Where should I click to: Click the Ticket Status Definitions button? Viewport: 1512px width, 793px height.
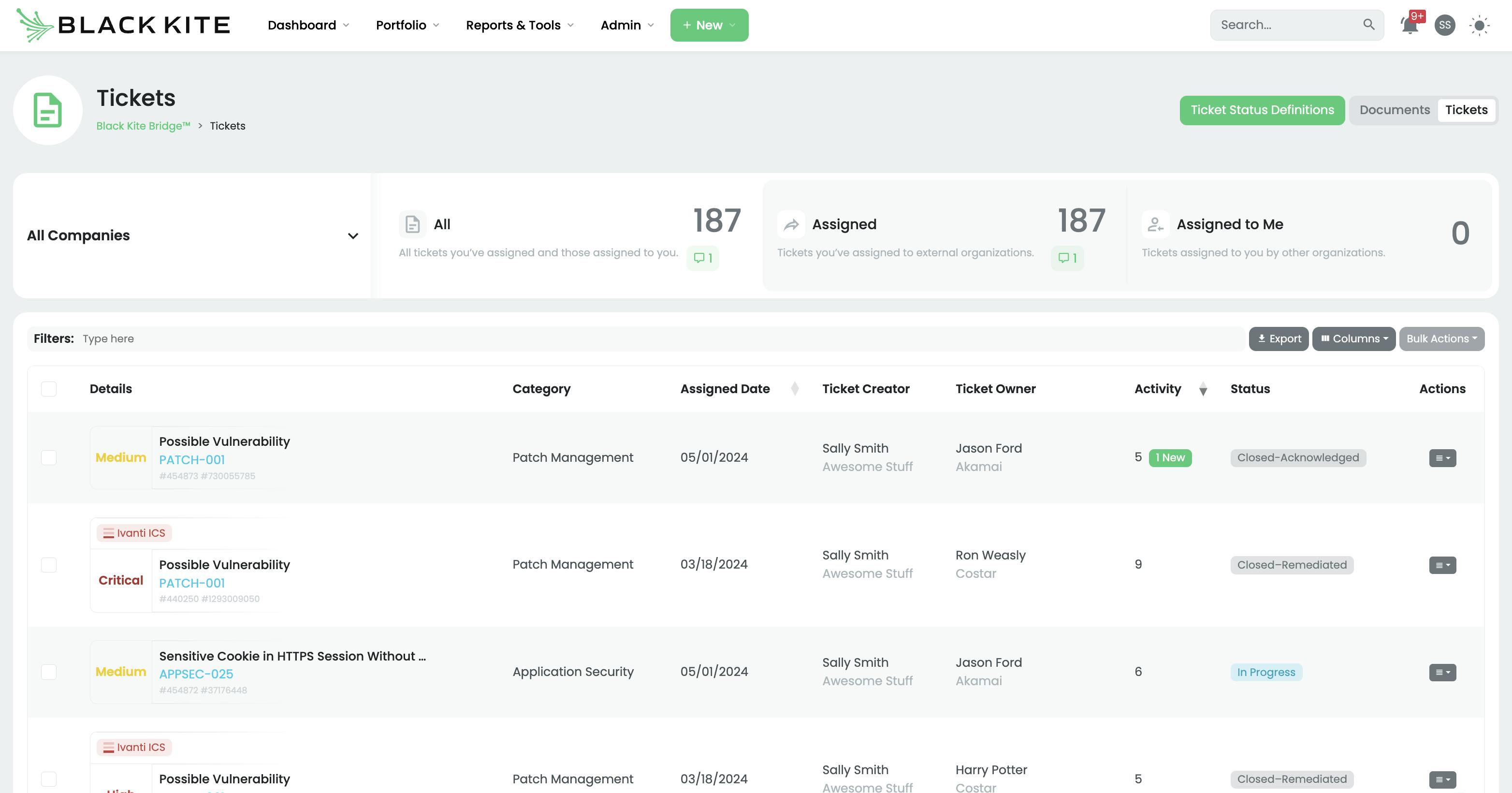click(1262, 110)
